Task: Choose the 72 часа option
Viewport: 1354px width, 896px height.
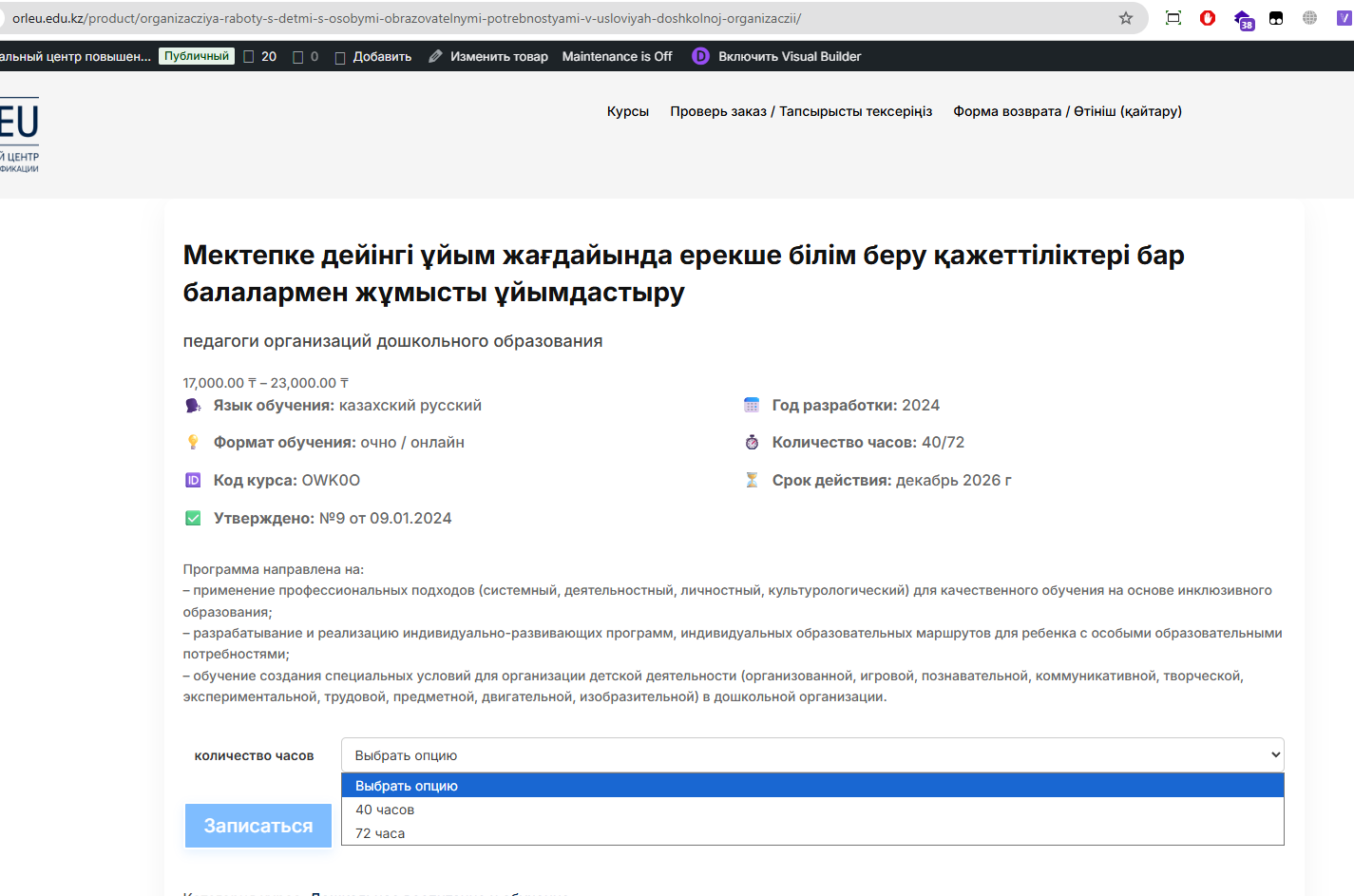Action: tap(380, 833)
